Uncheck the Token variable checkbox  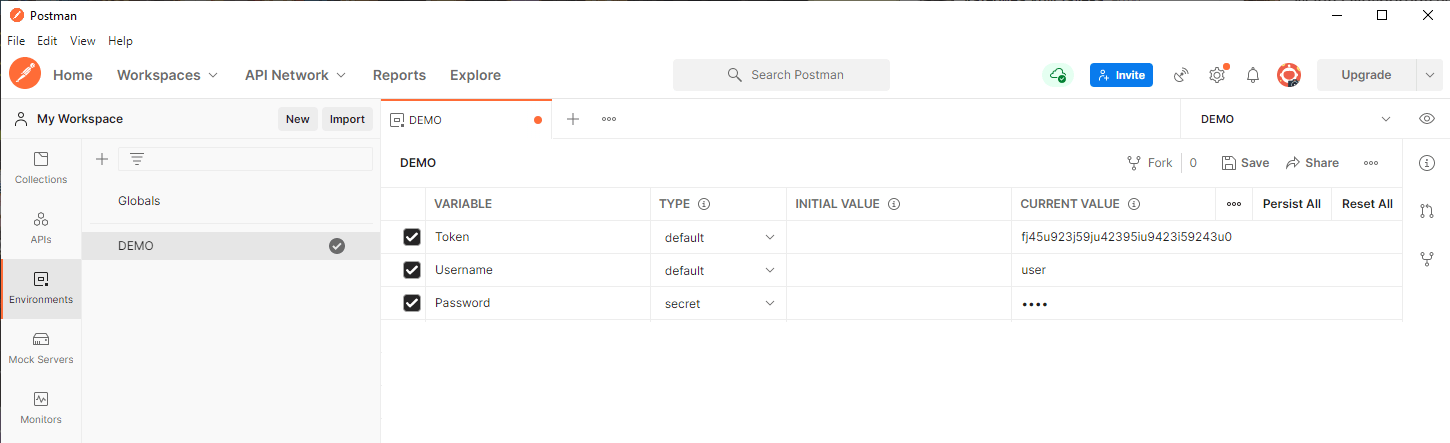411,237
